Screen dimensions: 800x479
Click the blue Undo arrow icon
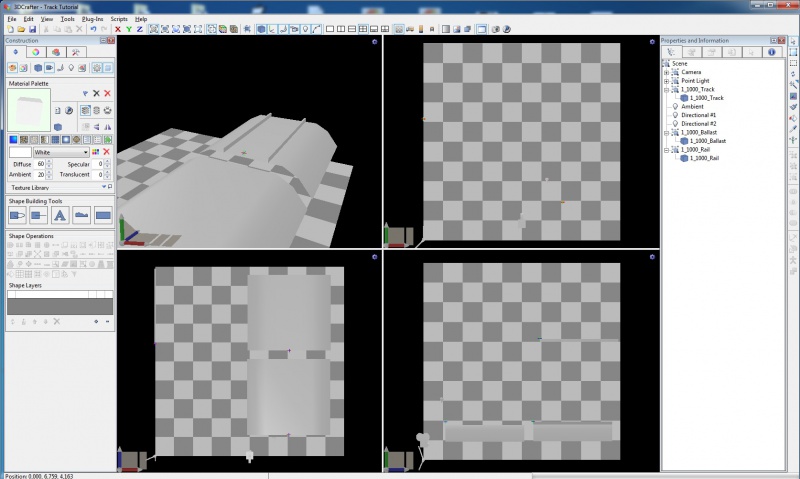93,30
